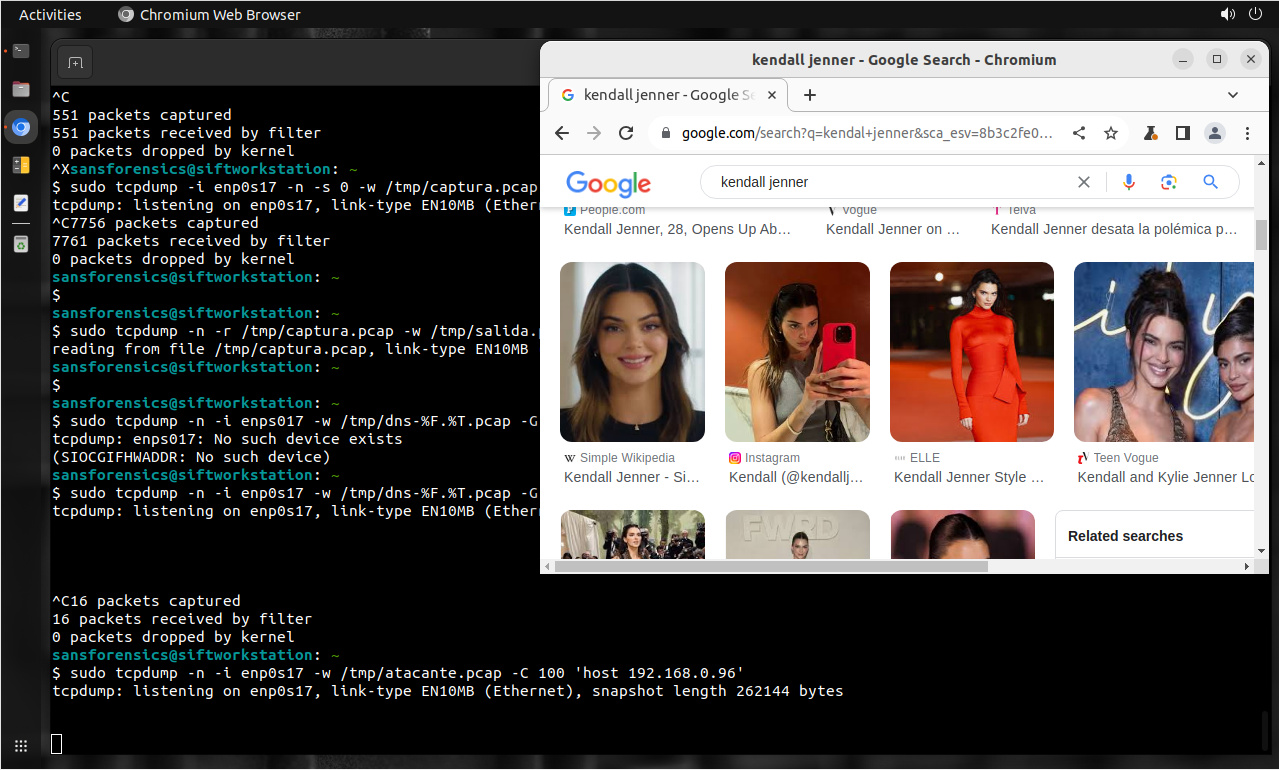The height and width of the screenshot is (770, 1279).
Task: Click the blue magnifier search button
Action: click(x=1210, y=182)
